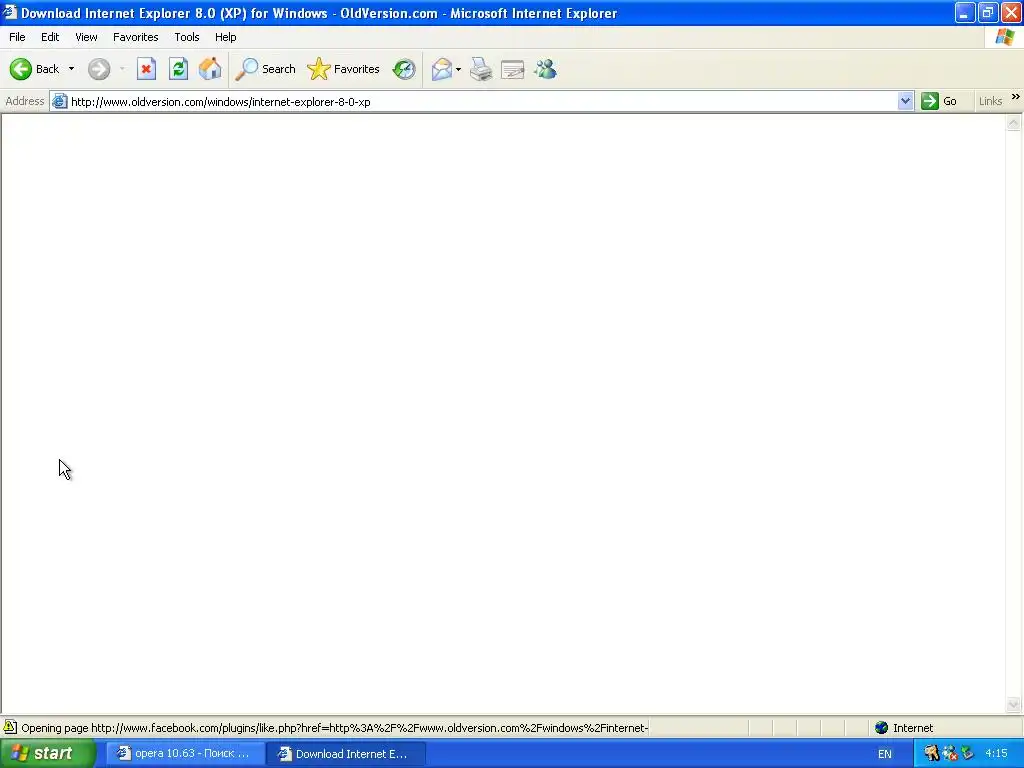The image size is (1024, 768).
Task: Open the Windows Start button
Action: 48,754
